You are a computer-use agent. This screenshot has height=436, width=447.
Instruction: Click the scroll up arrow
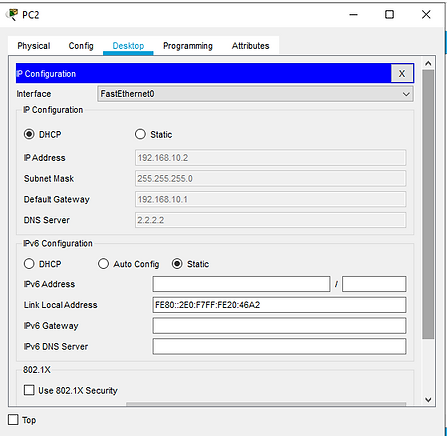pos(428,63)
